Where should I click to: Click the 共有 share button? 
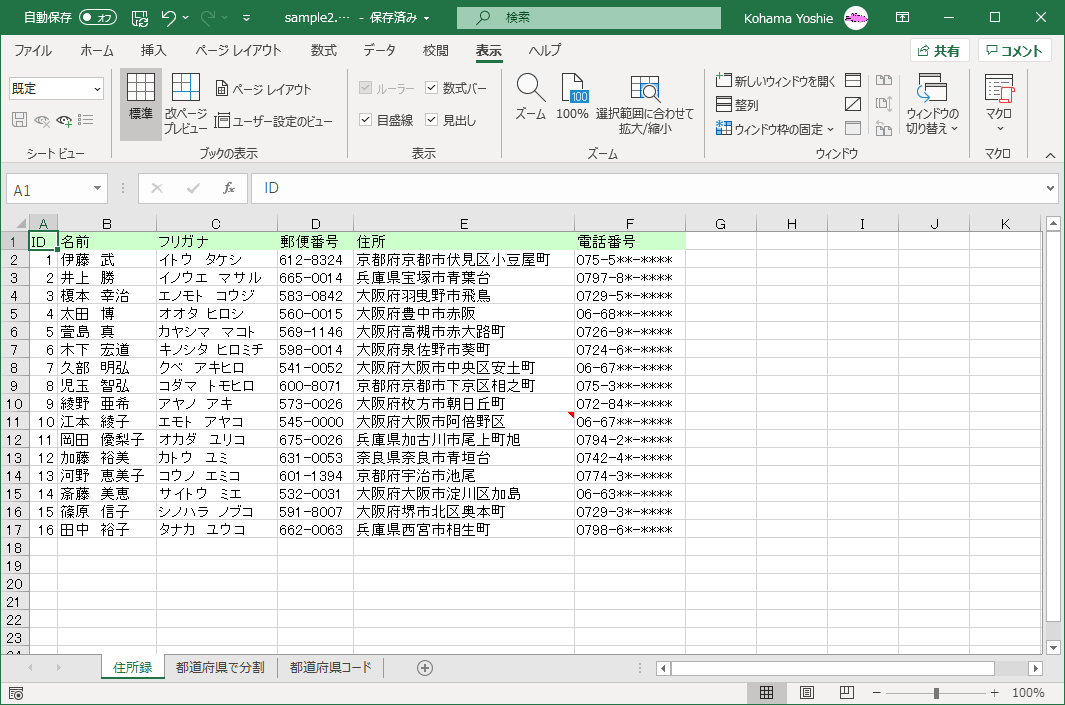click(x=939, y=51)
